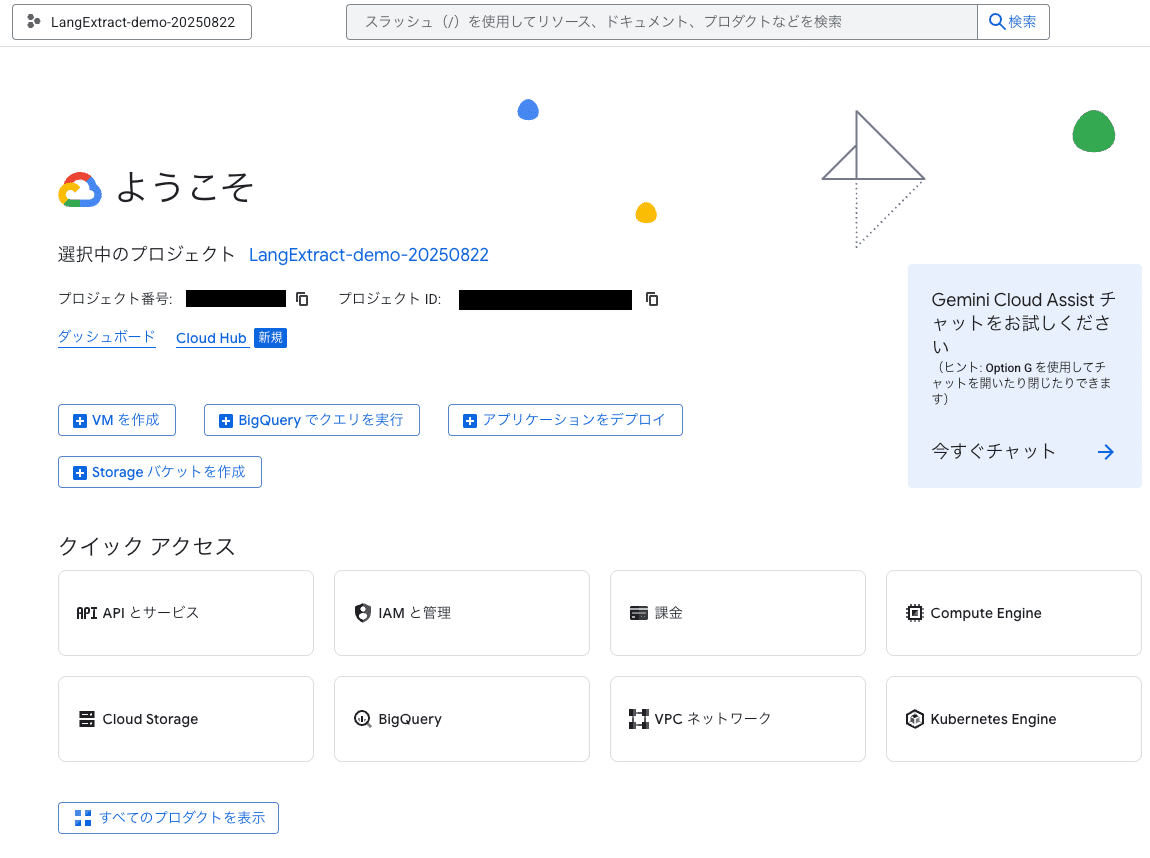
Task: Click the VPC ネットワーク icon
Action: coord(640,719)
